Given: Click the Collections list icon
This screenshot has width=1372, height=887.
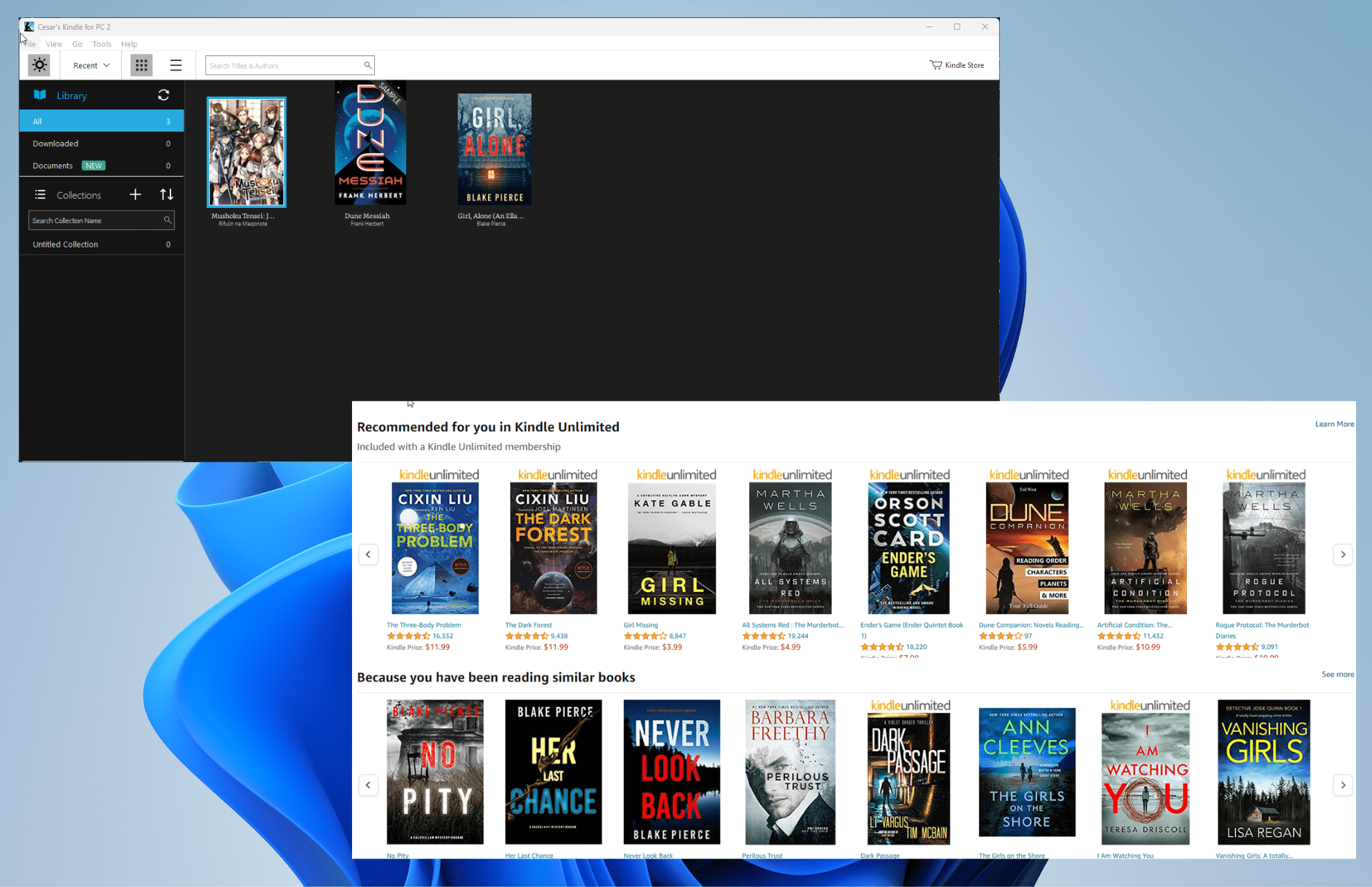Looking at the screenshot, I should [x=40, y=195].
